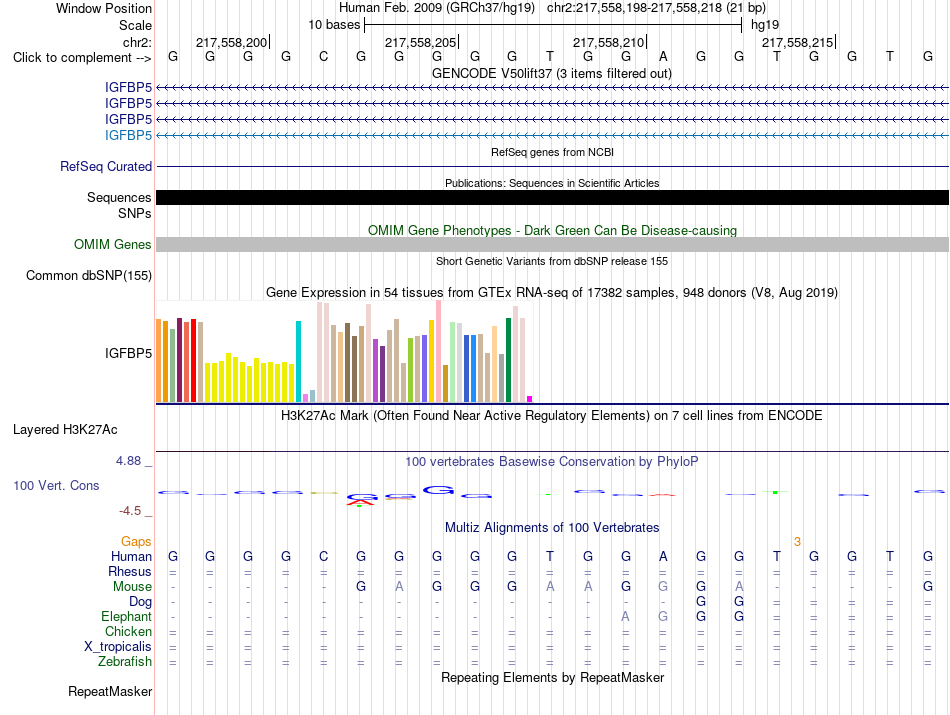Click the 'C' base in the Human alignment row
The width and height of the screenshot is (950, 715).
tap(324, 556)
